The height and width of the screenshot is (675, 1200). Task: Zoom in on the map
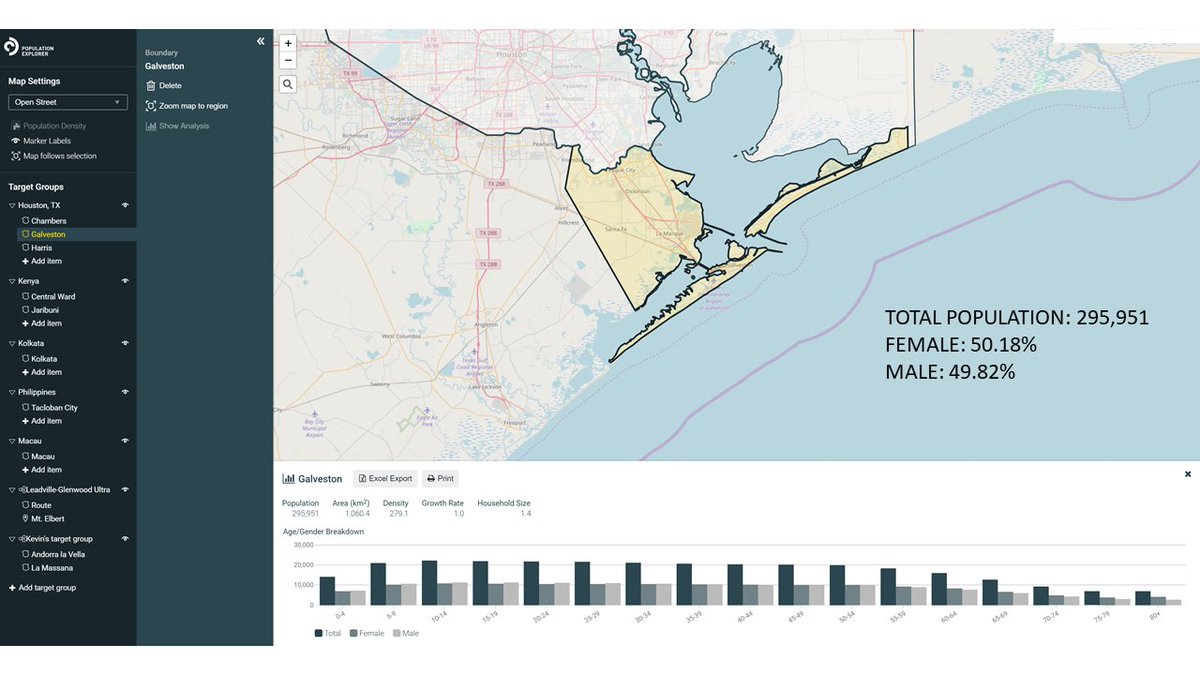[288, 44]
